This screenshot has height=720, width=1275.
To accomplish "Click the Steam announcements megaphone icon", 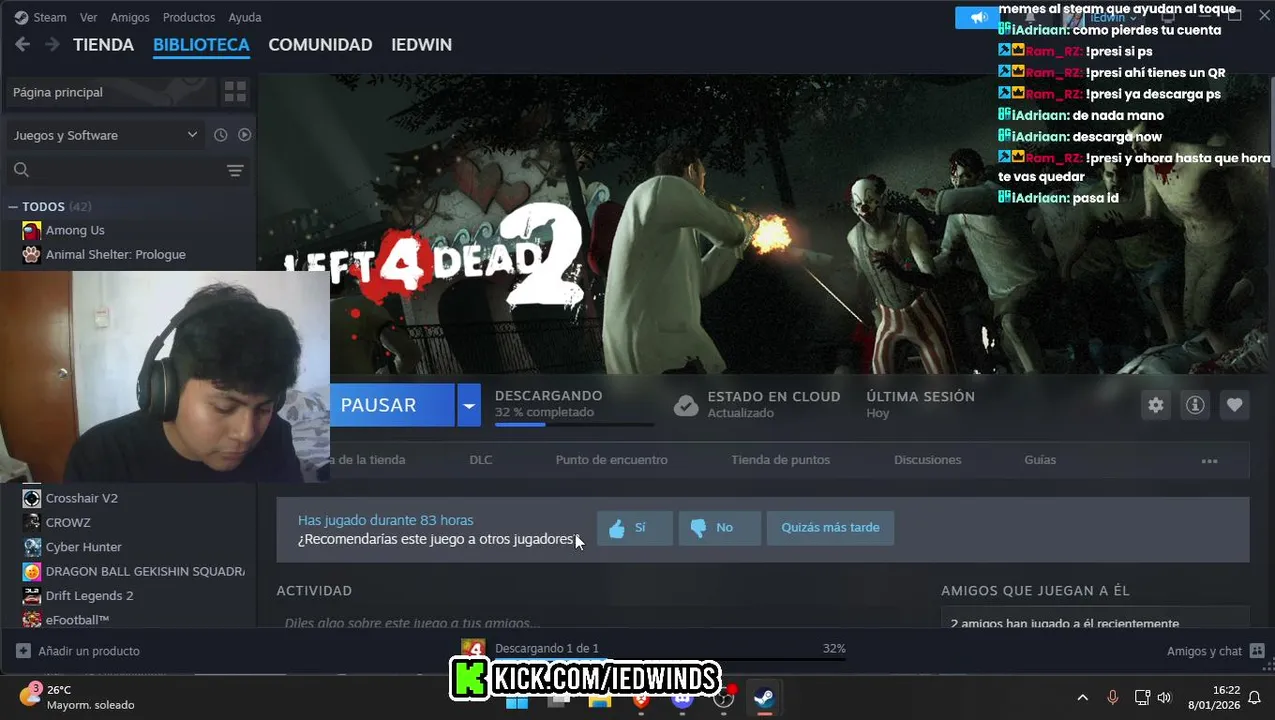I will coord(977,17).
